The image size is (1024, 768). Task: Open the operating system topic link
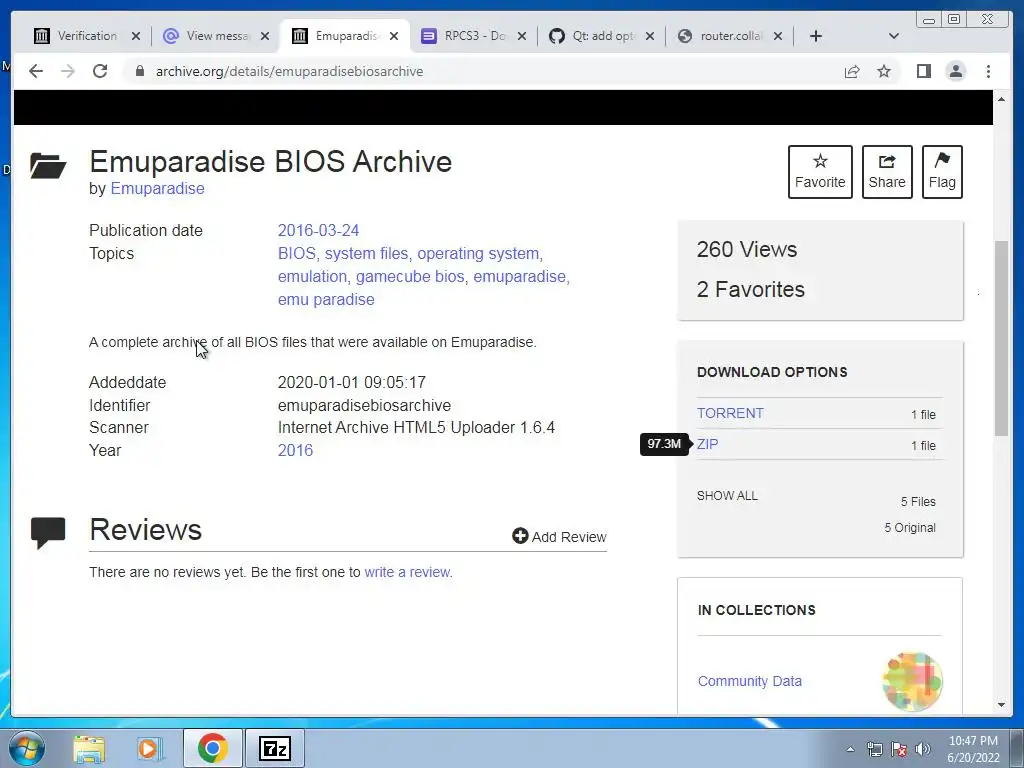click(x=479, y=253)
